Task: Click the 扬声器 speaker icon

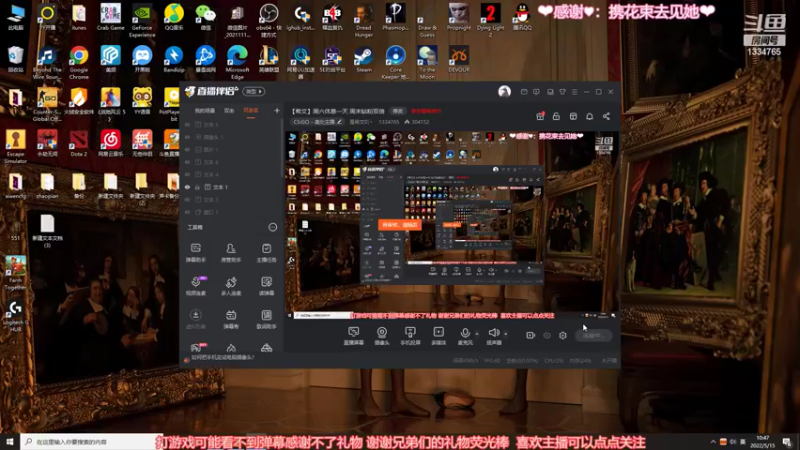Action: 493,333
